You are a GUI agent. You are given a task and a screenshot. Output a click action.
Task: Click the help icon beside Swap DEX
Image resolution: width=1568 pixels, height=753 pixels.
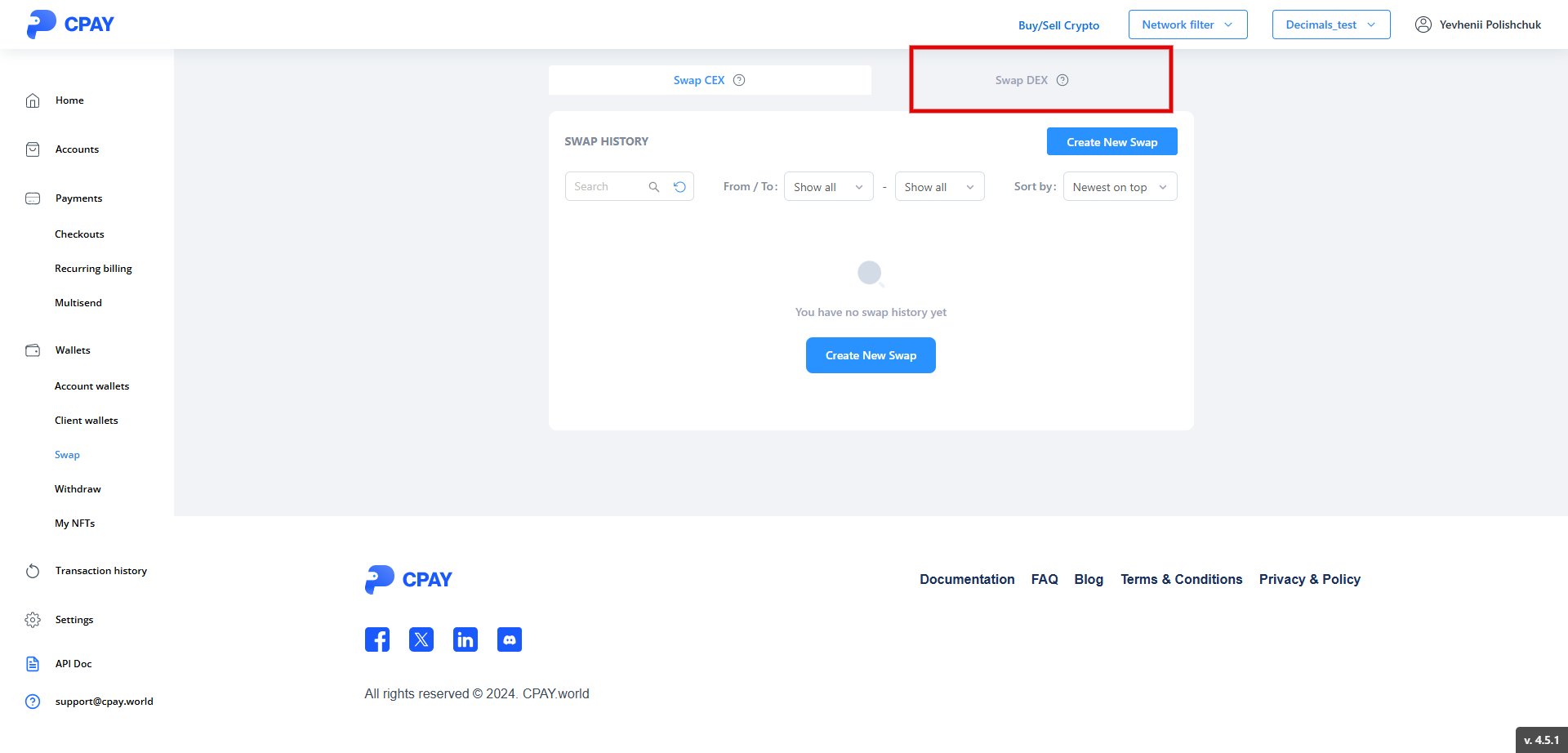pyautogui.click(x=1062, y=80)
